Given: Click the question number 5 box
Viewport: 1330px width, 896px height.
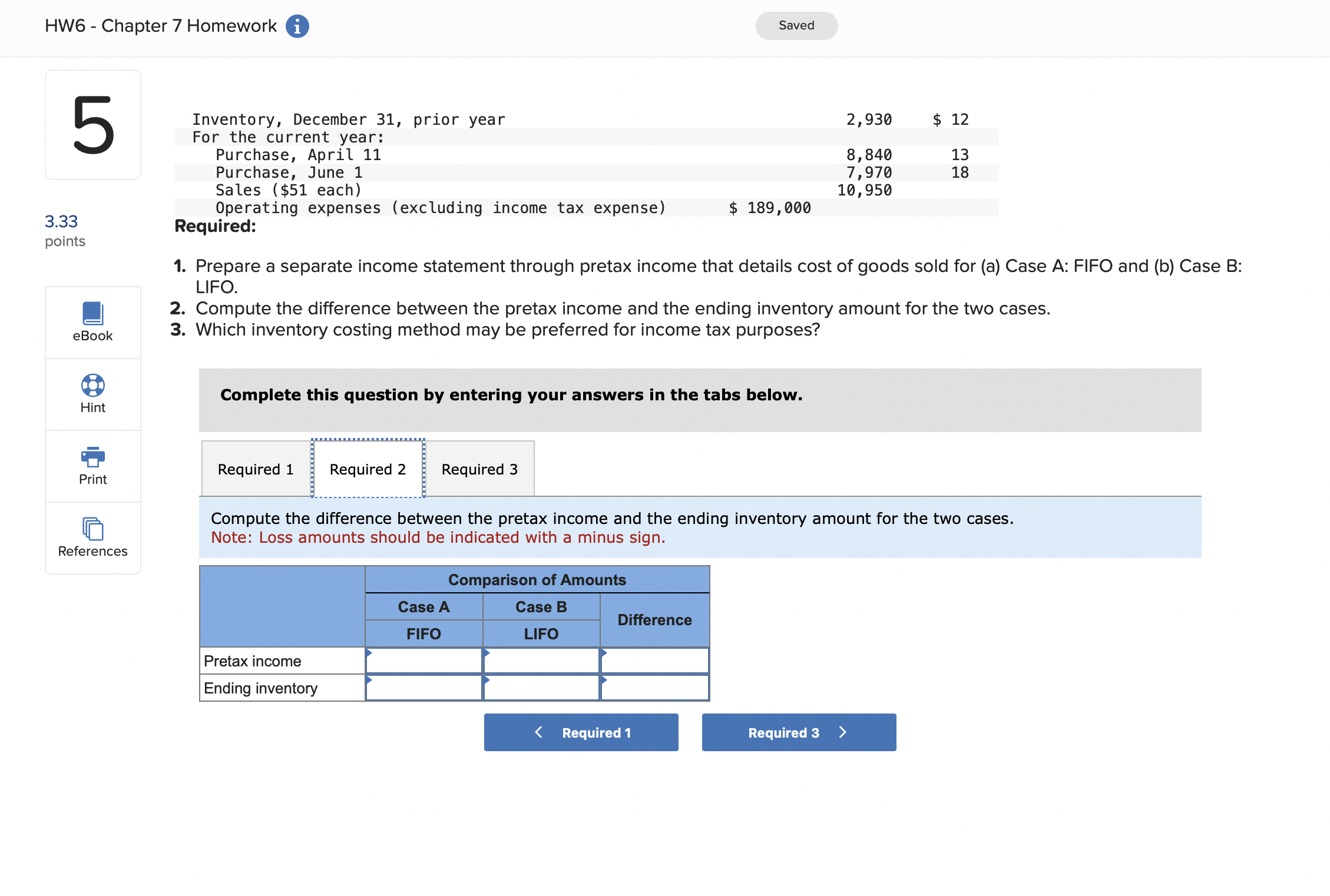Looking at the screenshot, I should 93,125.
